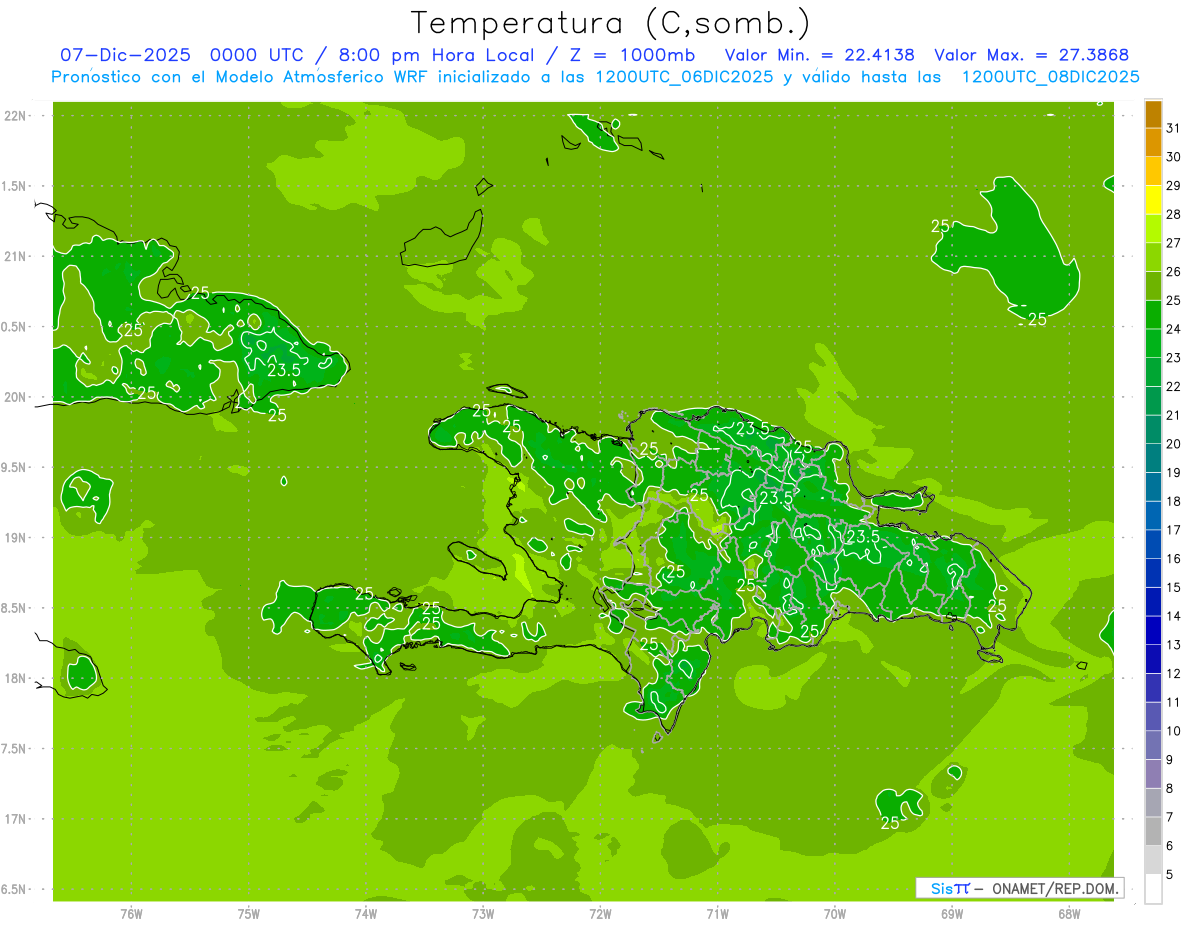Screen dimensions: 1200x927
Task: Click the '27' label on the color scale
Action: tap(1173, 243)
